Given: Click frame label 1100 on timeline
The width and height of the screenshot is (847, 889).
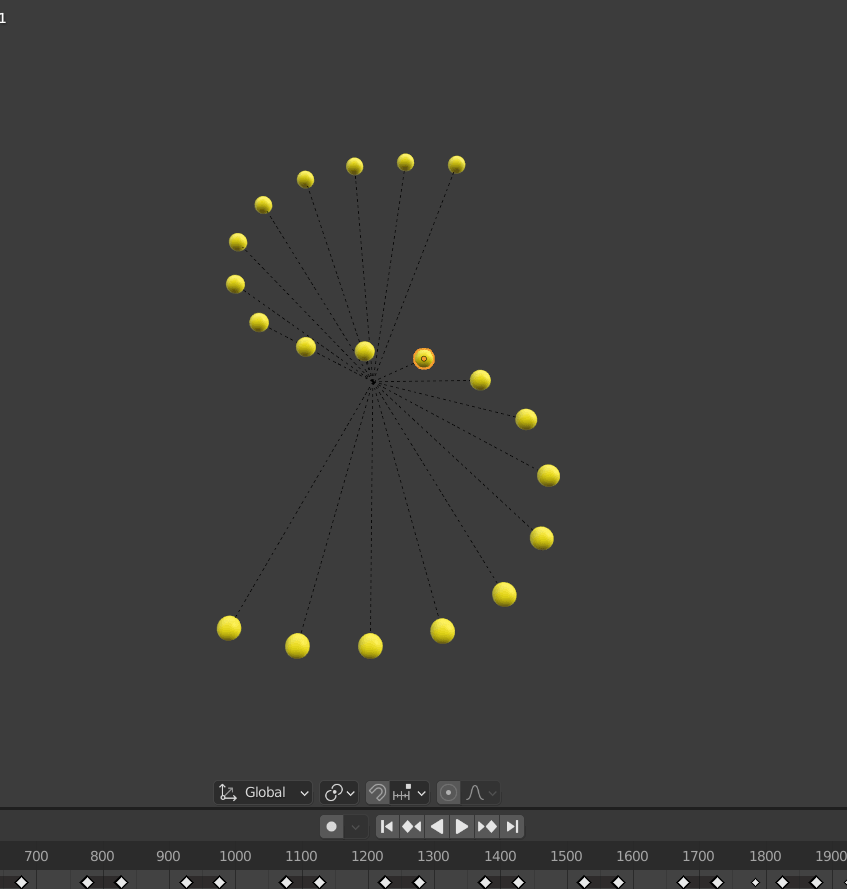Looking at the screenshot, I should 301,856.
